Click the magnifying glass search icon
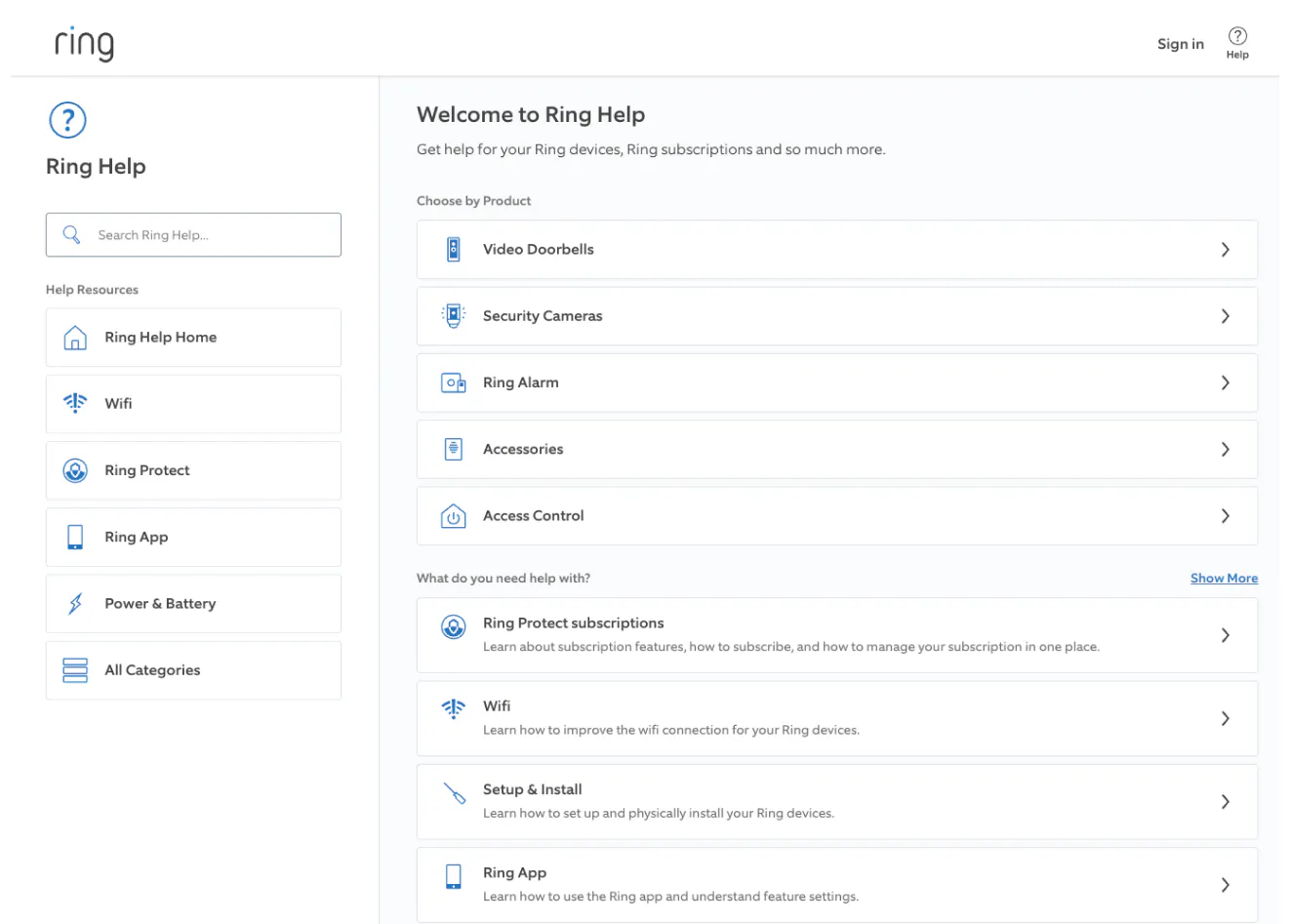1290x924 pixels. (71, 235)
